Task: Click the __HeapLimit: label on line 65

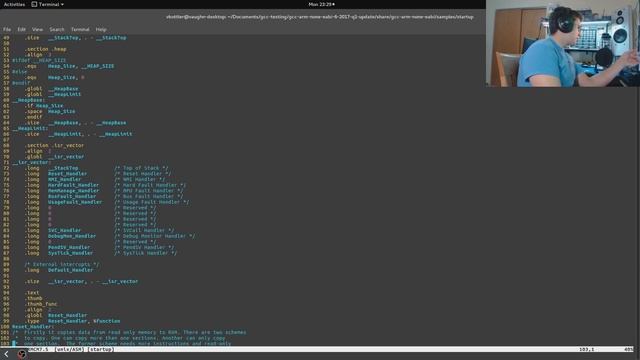Action: (30, 129)
